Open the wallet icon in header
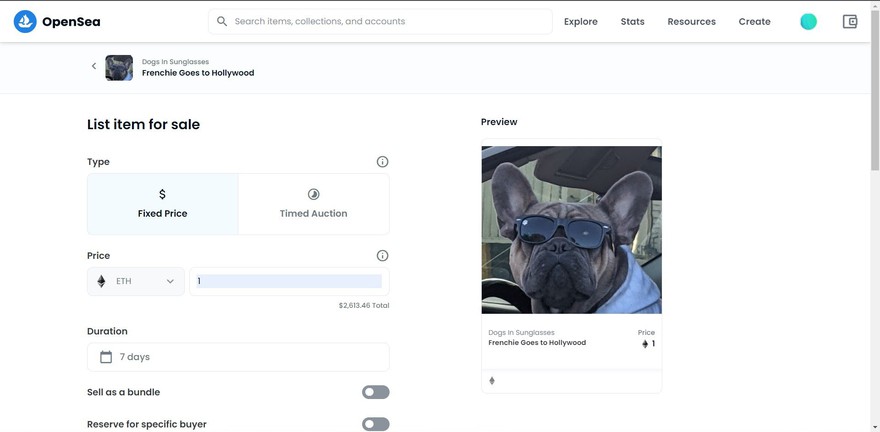The height and width of the screenshot is (432, 880). tap(850, 21)
